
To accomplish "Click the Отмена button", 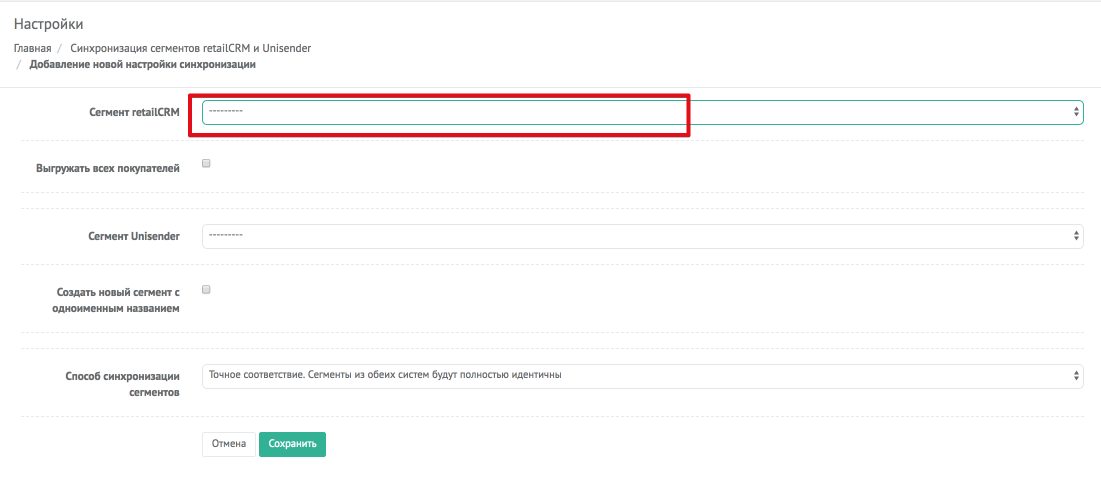I will pyautogui.click(x=229, y=444).
